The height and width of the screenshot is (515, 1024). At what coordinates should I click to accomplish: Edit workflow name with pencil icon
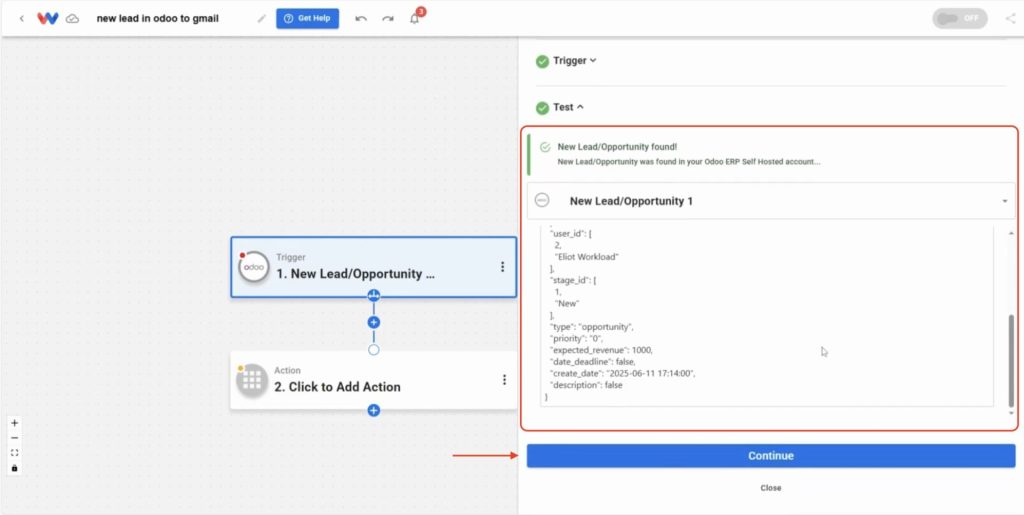tap(262, 19)
